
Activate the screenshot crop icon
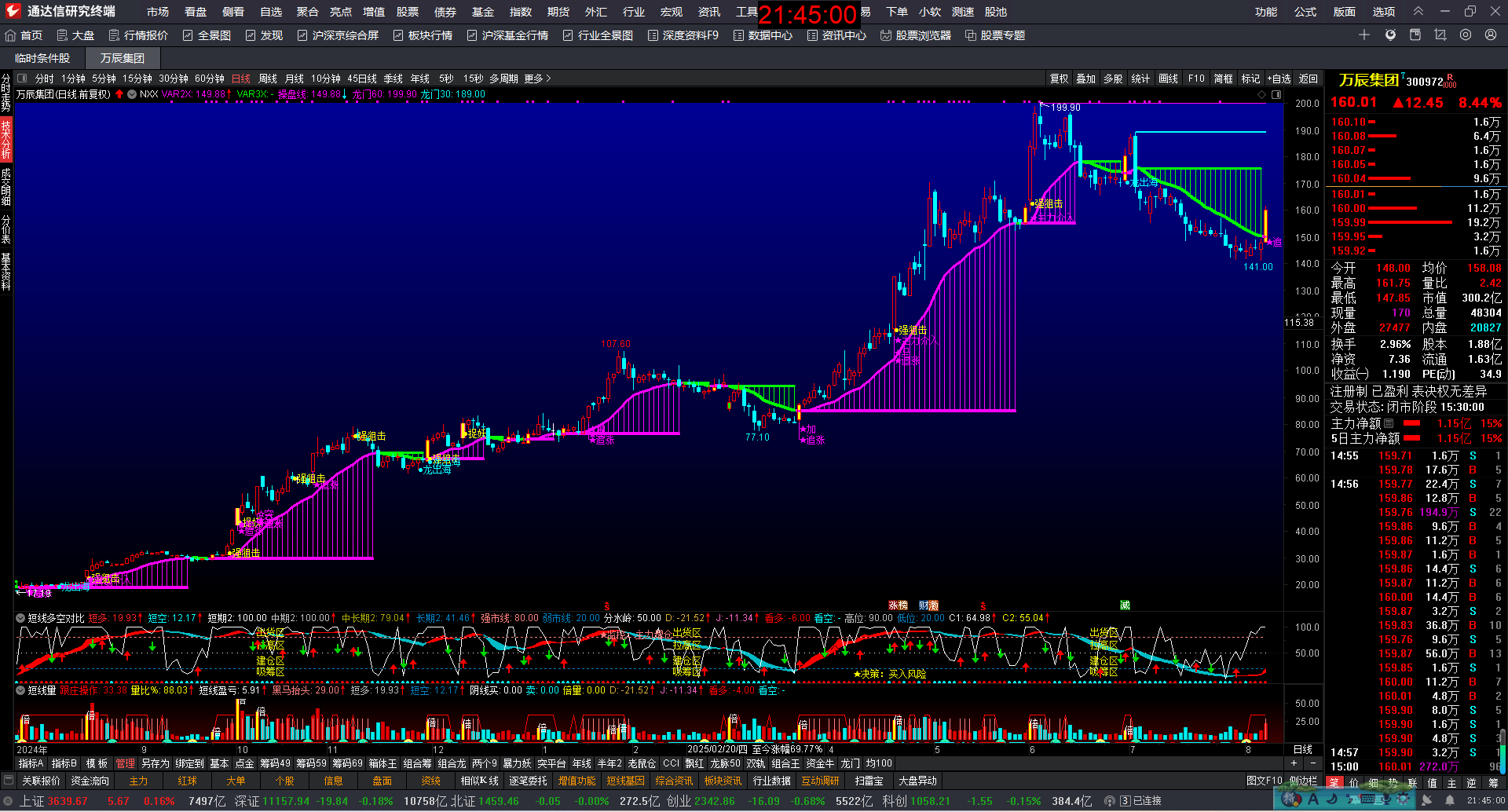point(1440,35)
